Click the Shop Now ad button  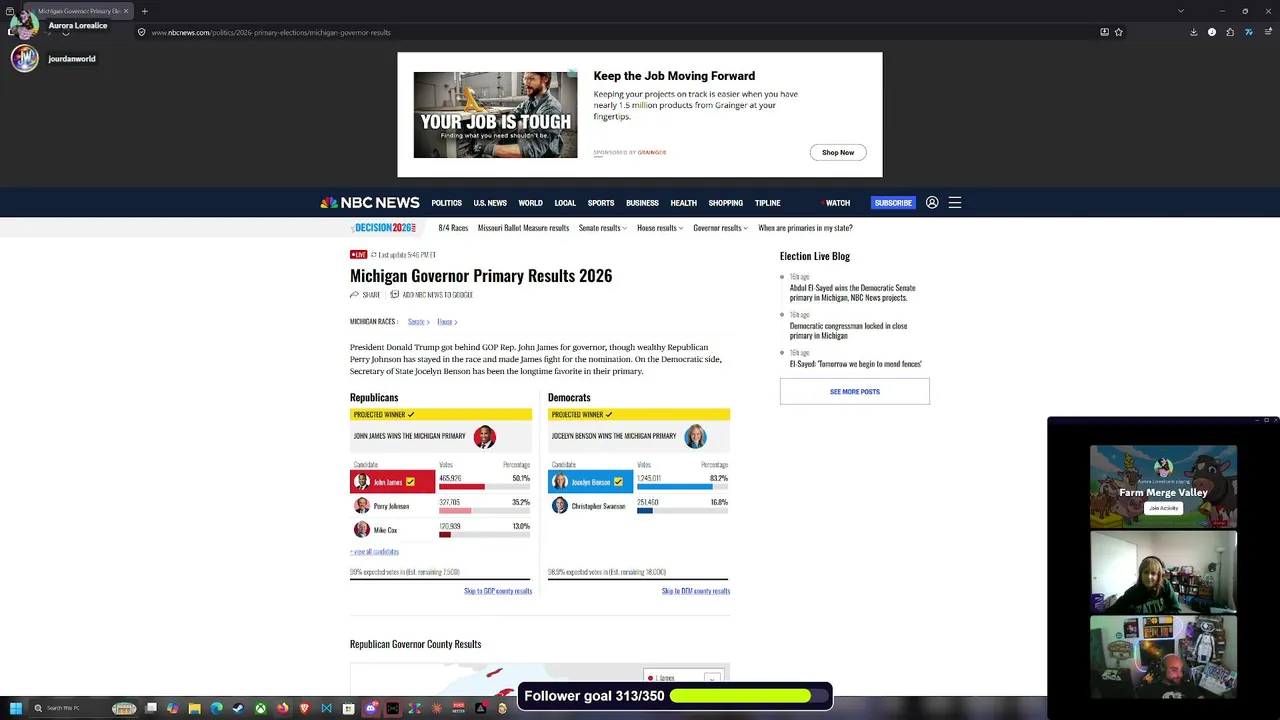pos(838,152)
